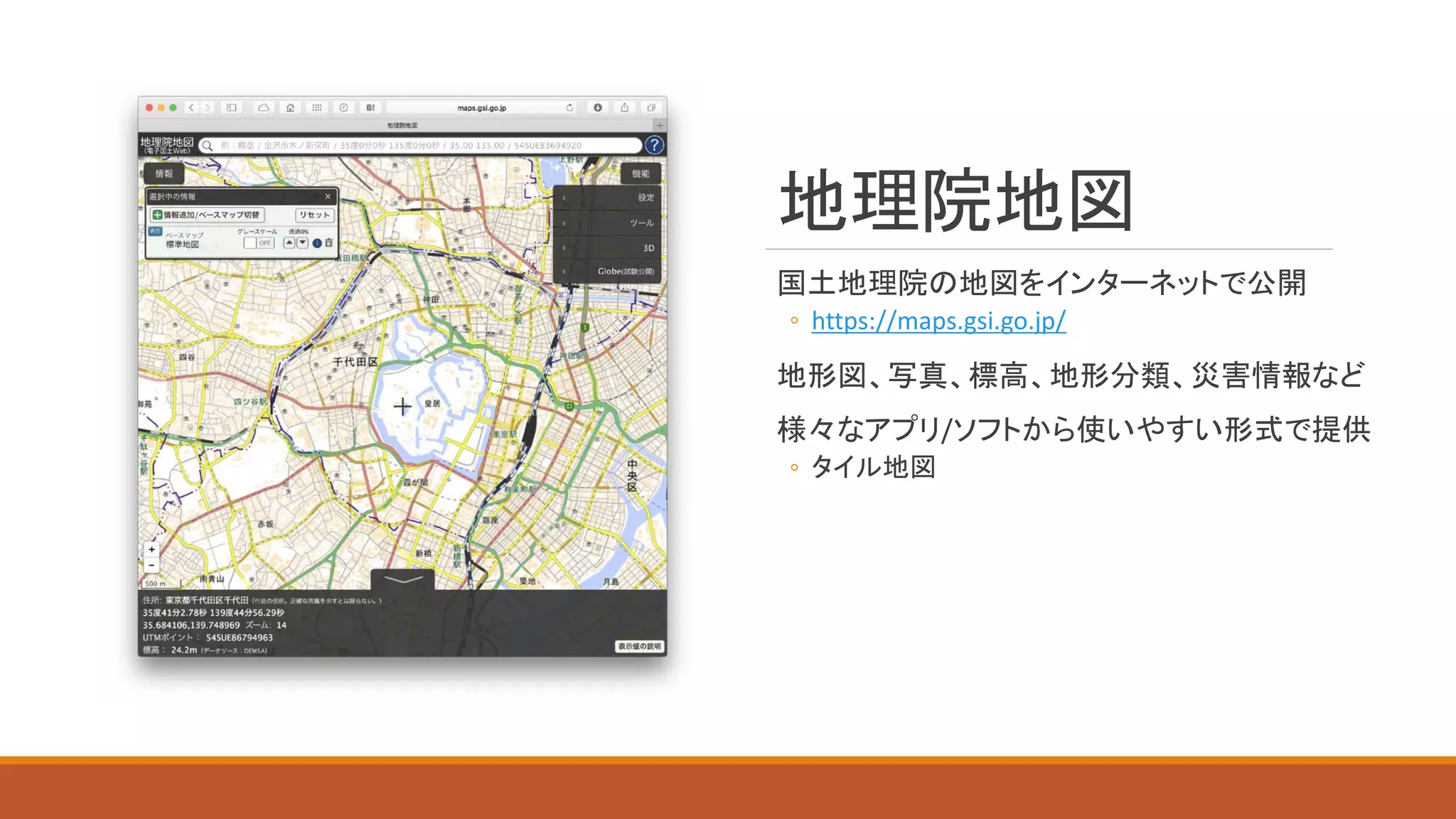Expand the Globe(試験公開) menu row
The width and height of the screenshot is (1456, 819).
(608, 271)
